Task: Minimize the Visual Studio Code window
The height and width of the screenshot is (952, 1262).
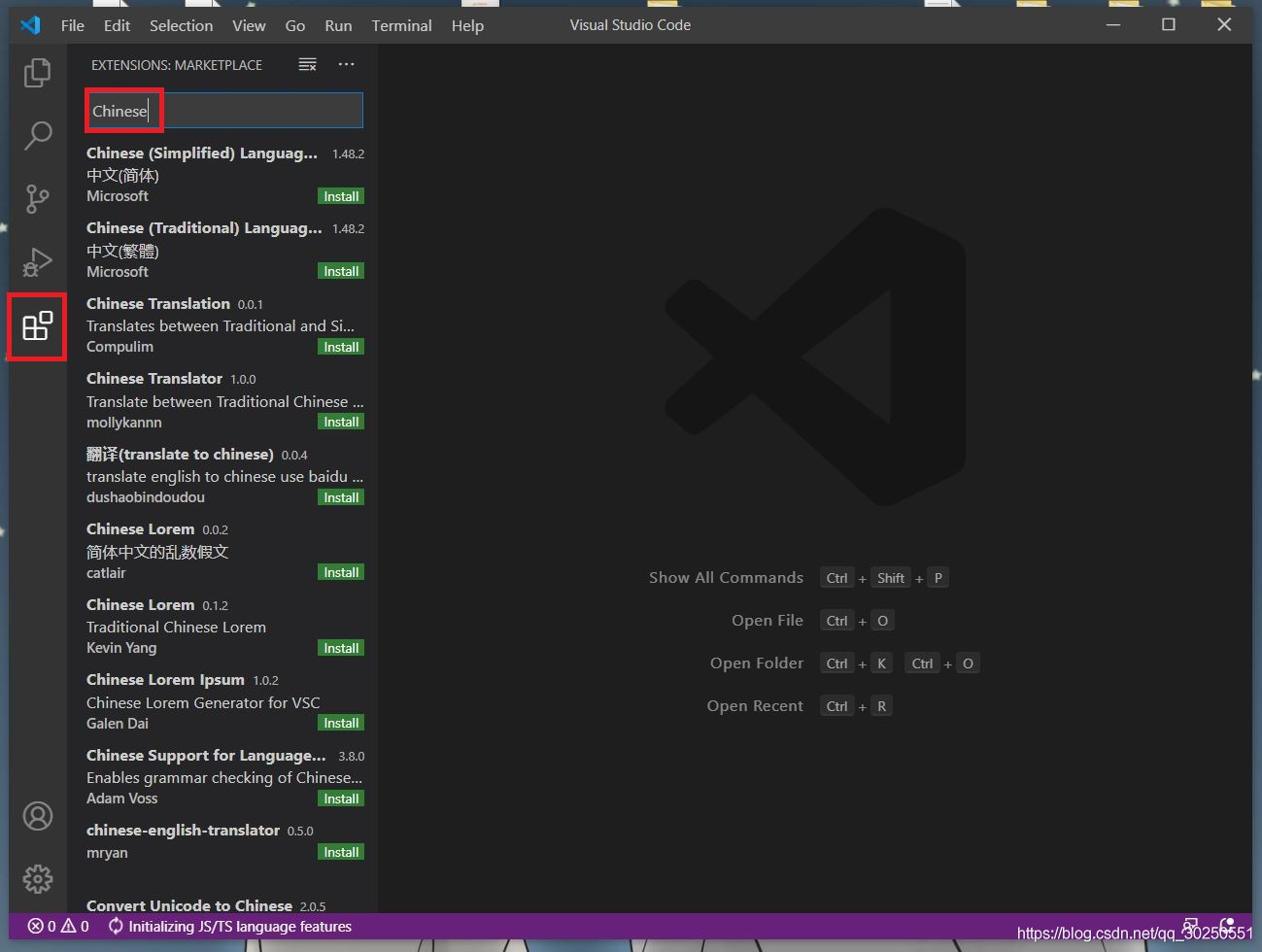Action: [1113, 25]
